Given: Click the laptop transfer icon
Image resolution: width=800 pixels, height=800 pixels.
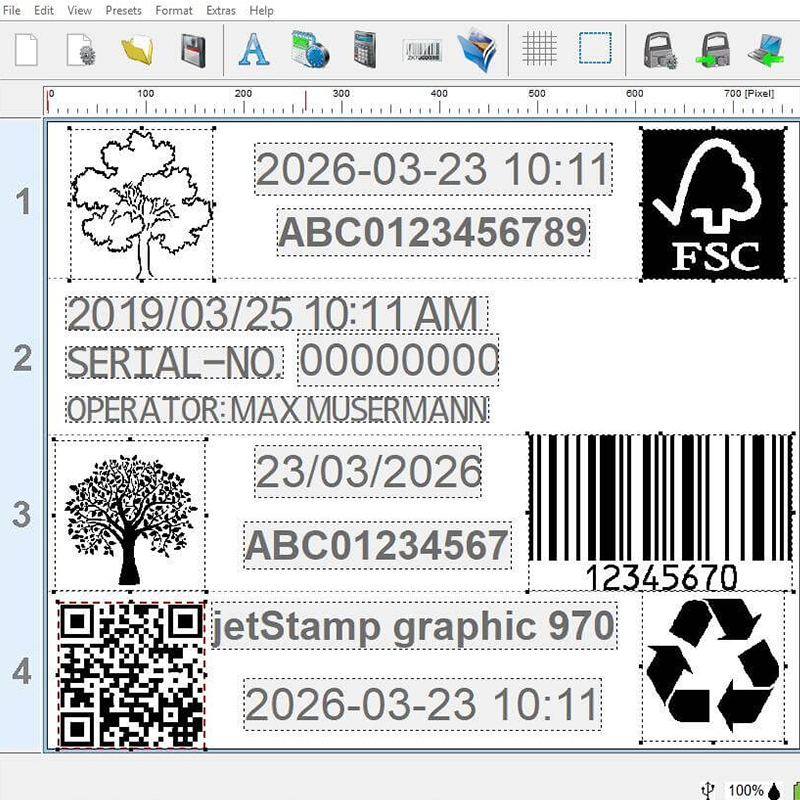Looking at the screenshot, I should [x=765, y=50].
